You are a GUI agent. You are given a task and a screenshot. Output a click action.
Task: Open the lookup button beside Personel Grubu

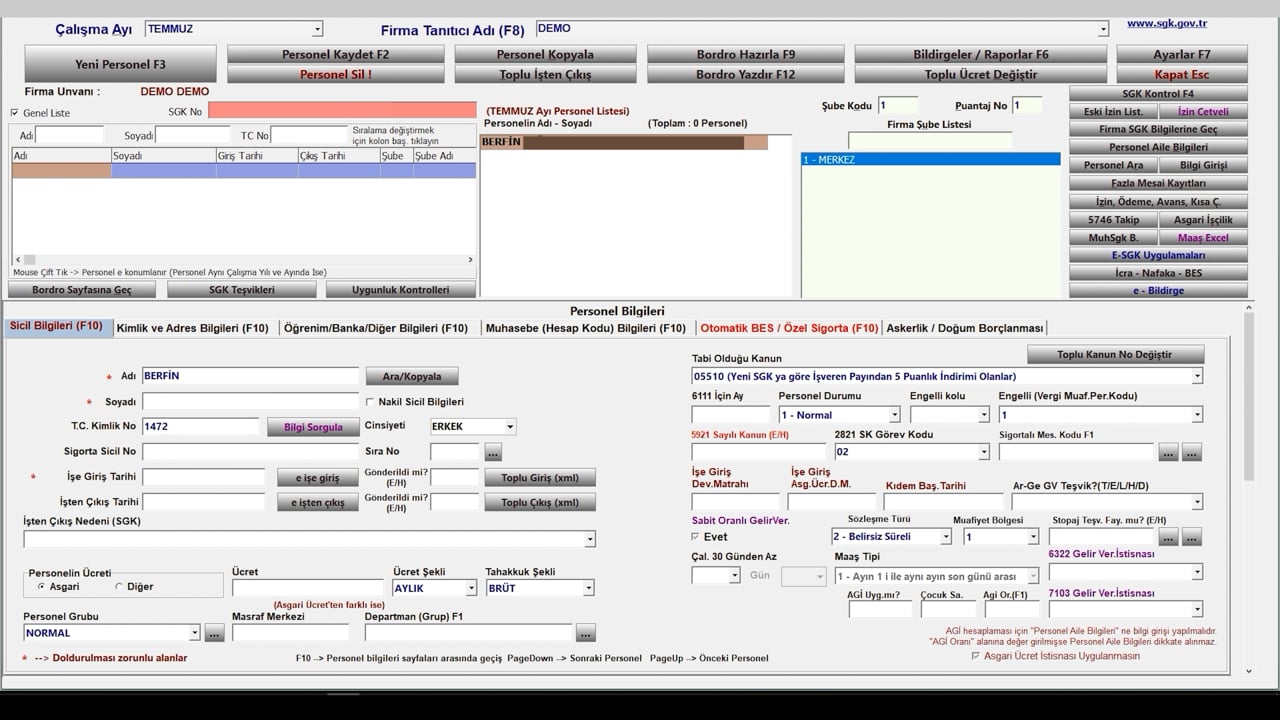[x=214, y=633]
